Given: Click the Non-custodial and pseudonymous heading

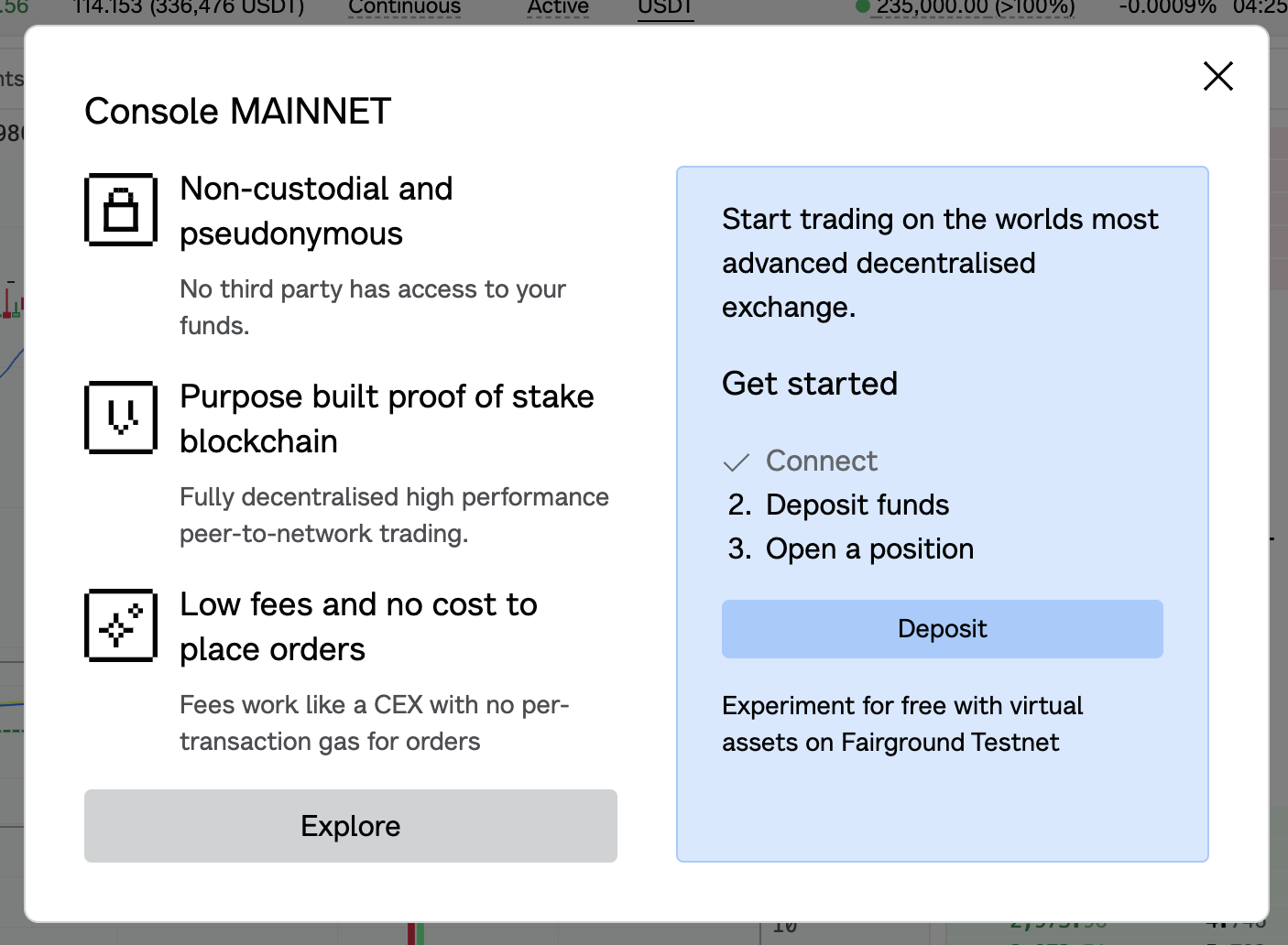Looking at the screenshot, I should [316, 211].
